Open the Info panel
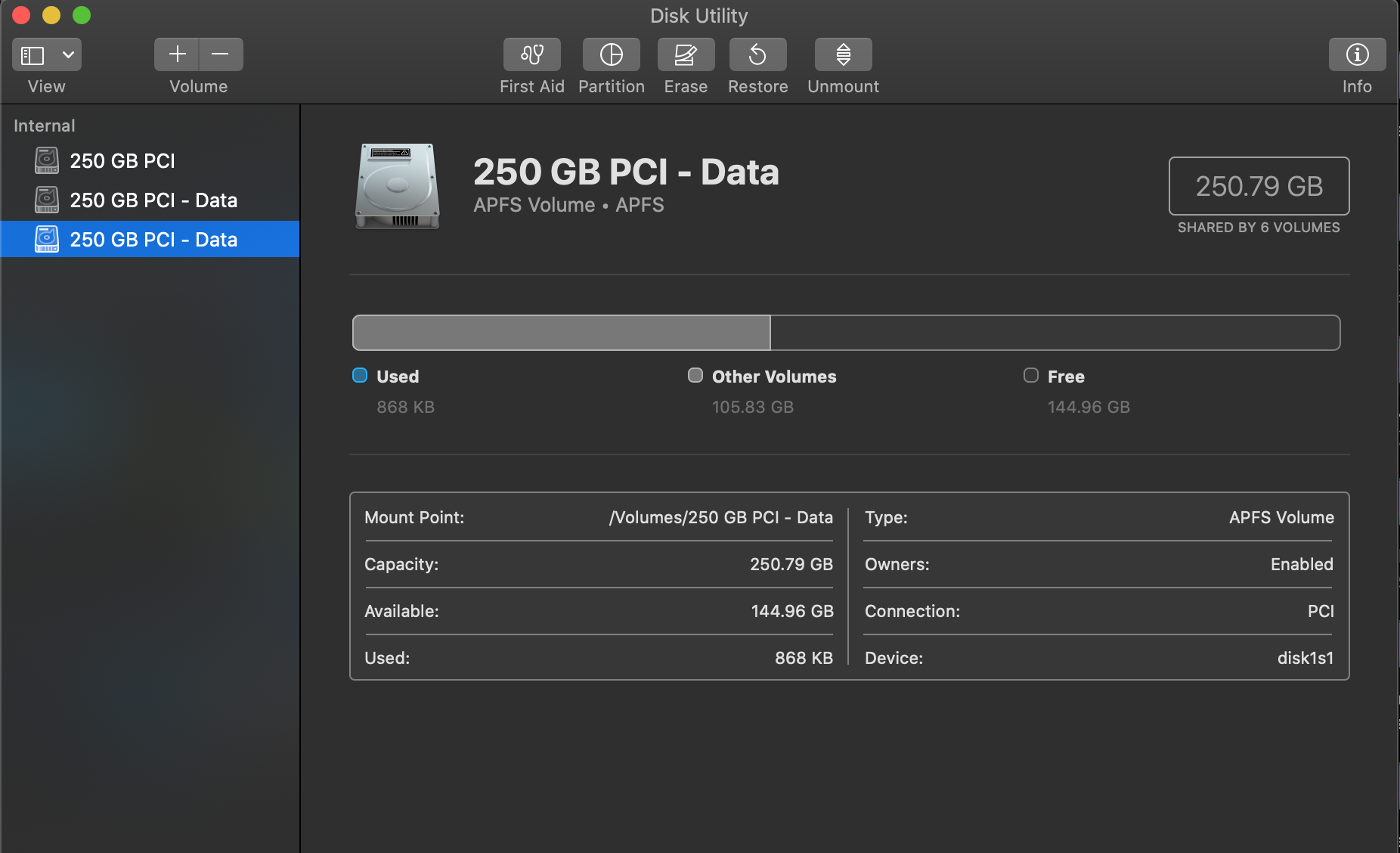1400x853 pixels. (1357, 54)
